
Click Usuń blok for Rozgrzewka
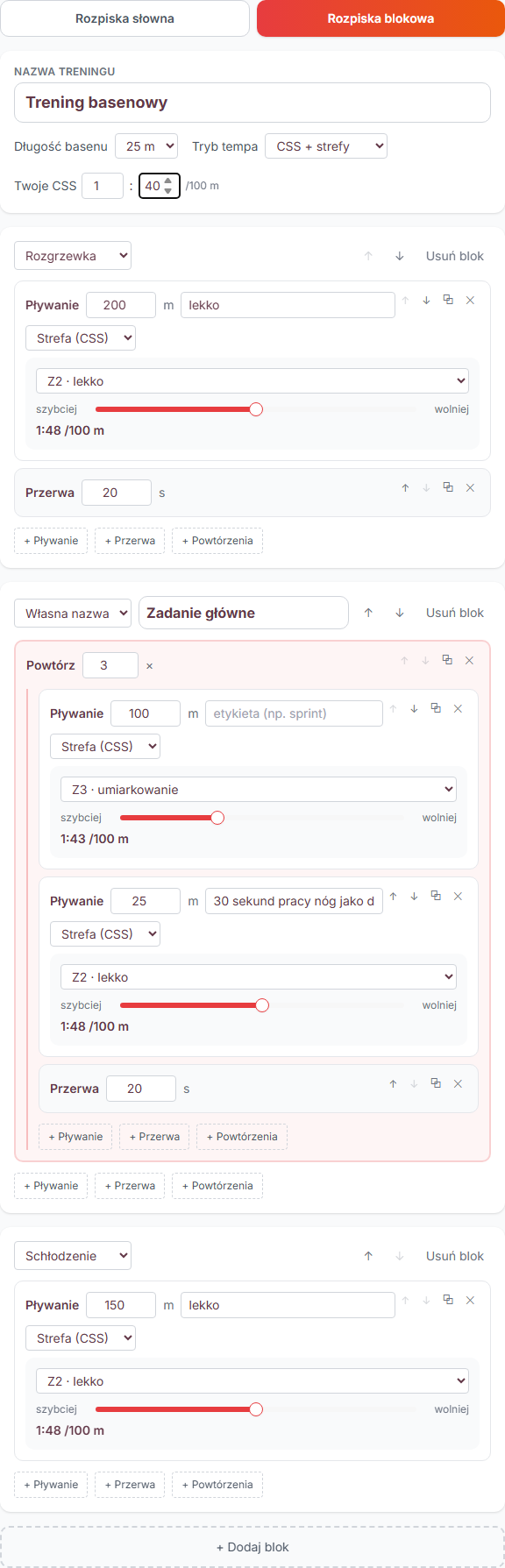pos(455,256)
